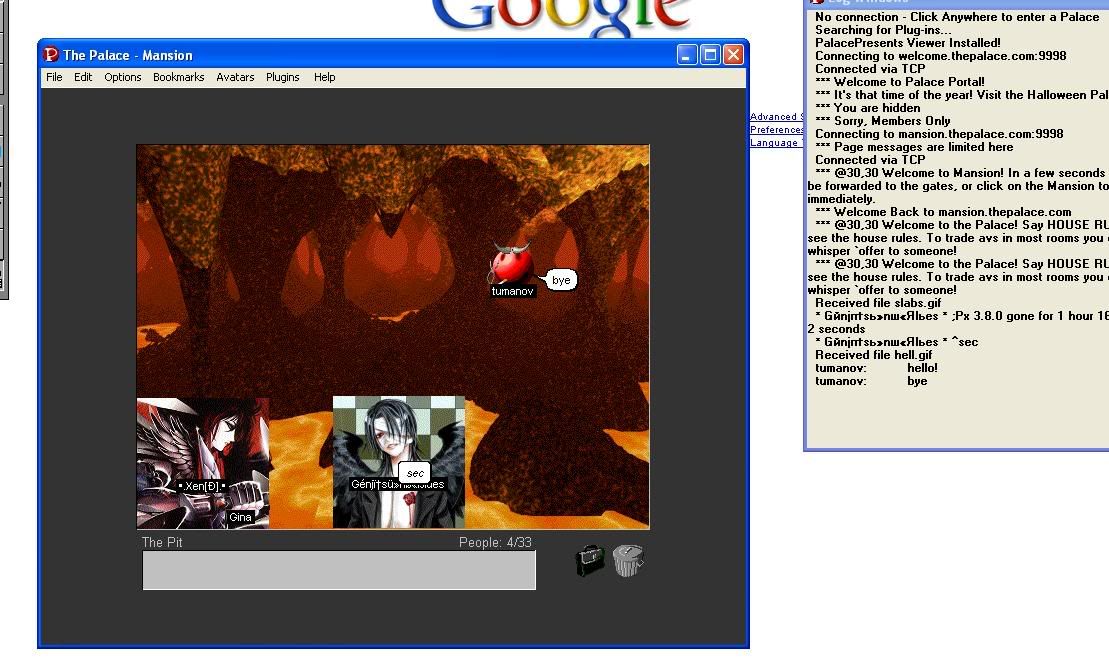Open the Avatars menu
1109x664 pixels.
pos(235,77)
